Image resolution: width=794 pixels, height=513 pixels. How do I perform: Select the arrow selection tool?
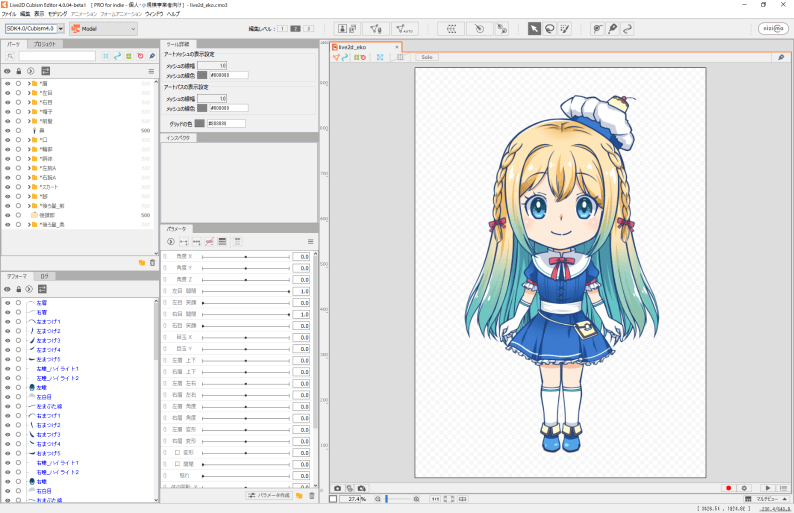click(x=534, y=29)
